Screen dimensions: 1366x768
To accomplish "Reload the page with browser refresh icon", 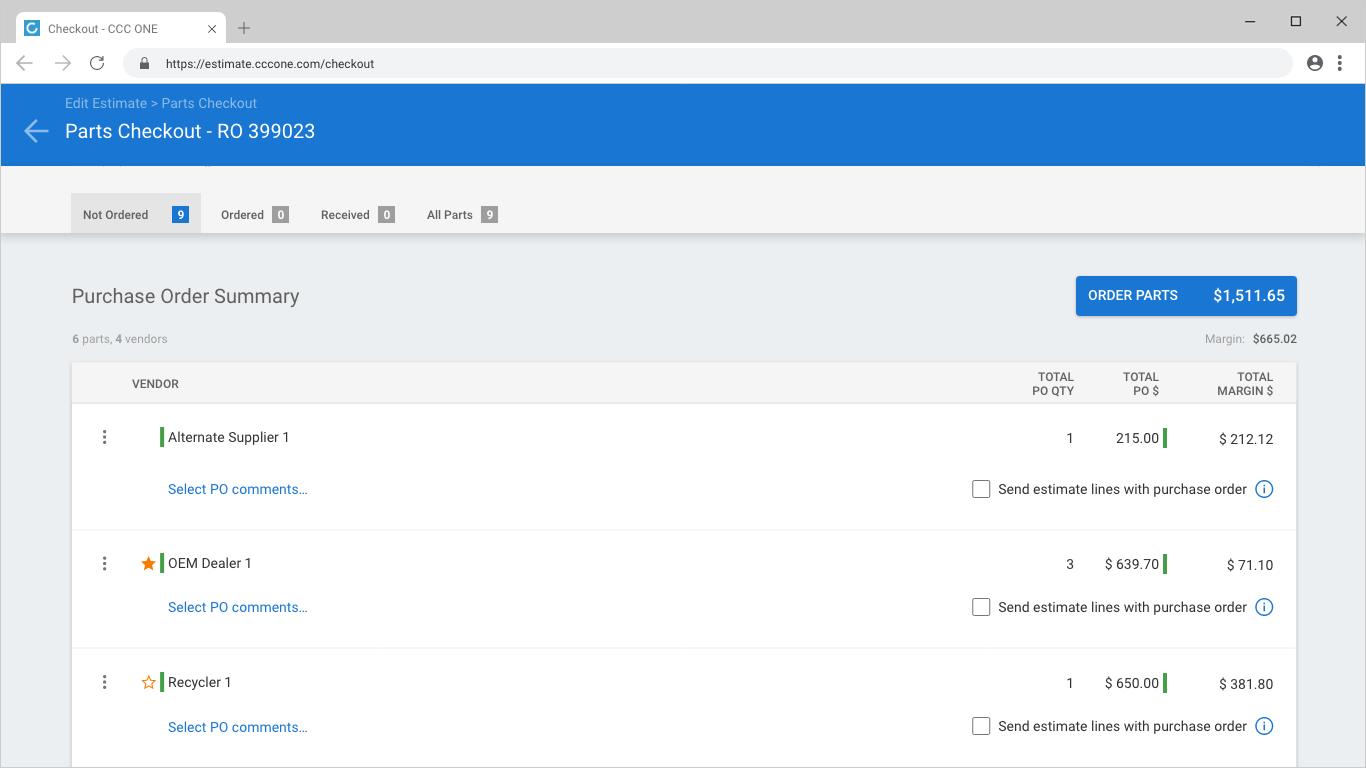I will tap(97, 63).
